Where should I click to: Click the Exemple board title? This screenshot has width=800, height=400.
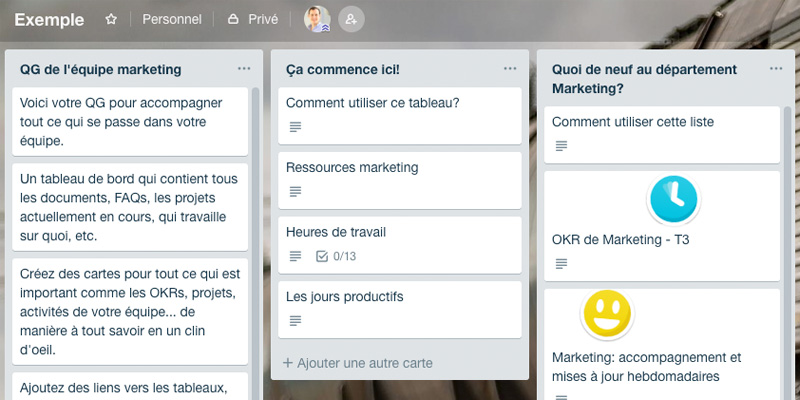click(x=49, y=20)
